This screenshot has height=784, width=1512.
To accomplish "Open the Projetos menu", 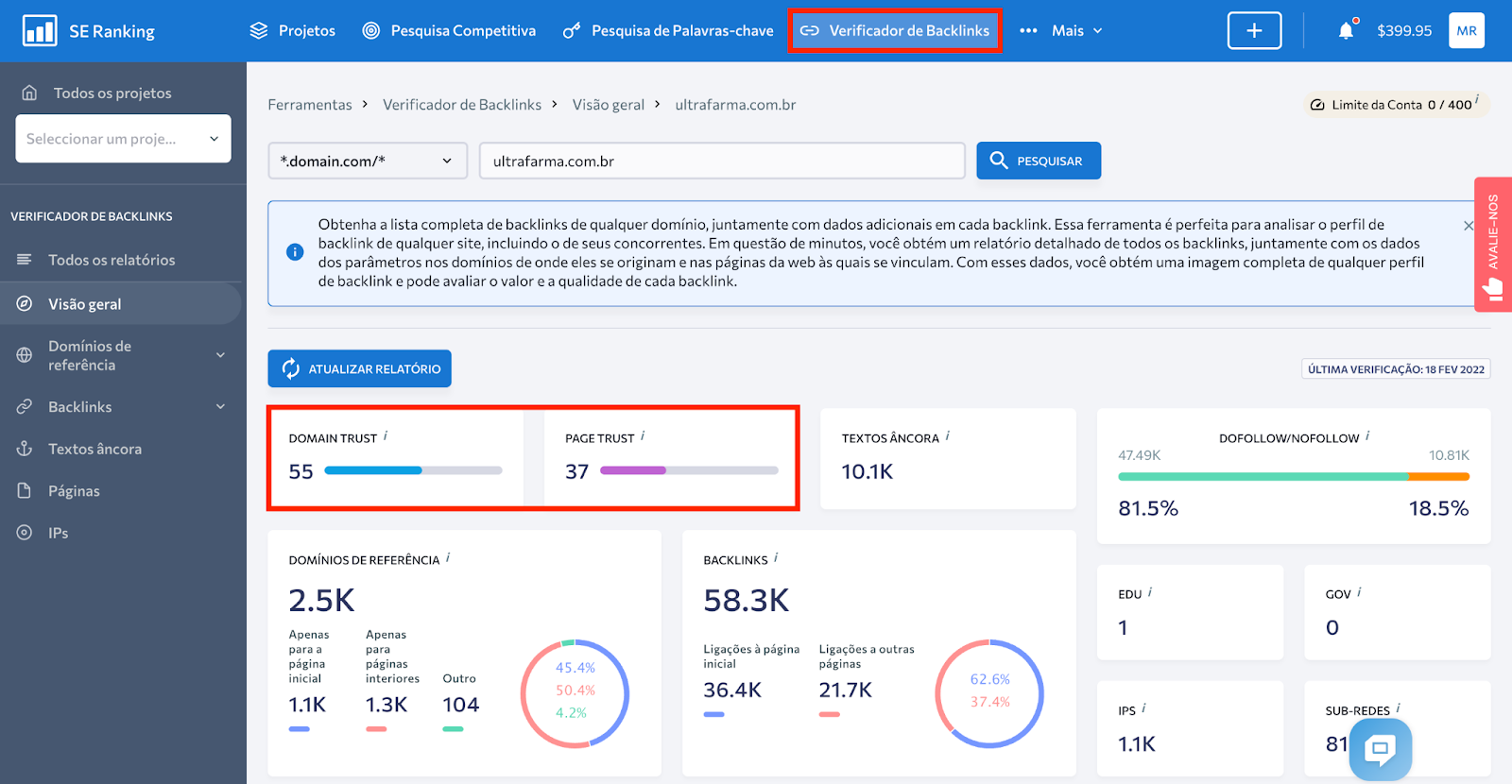I will point(292,30).
